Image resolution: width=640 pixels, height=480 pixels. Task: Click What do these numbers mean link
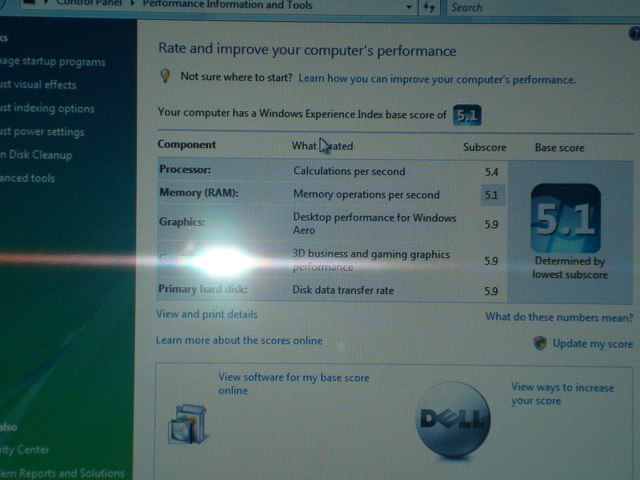(x=559, y=317)
